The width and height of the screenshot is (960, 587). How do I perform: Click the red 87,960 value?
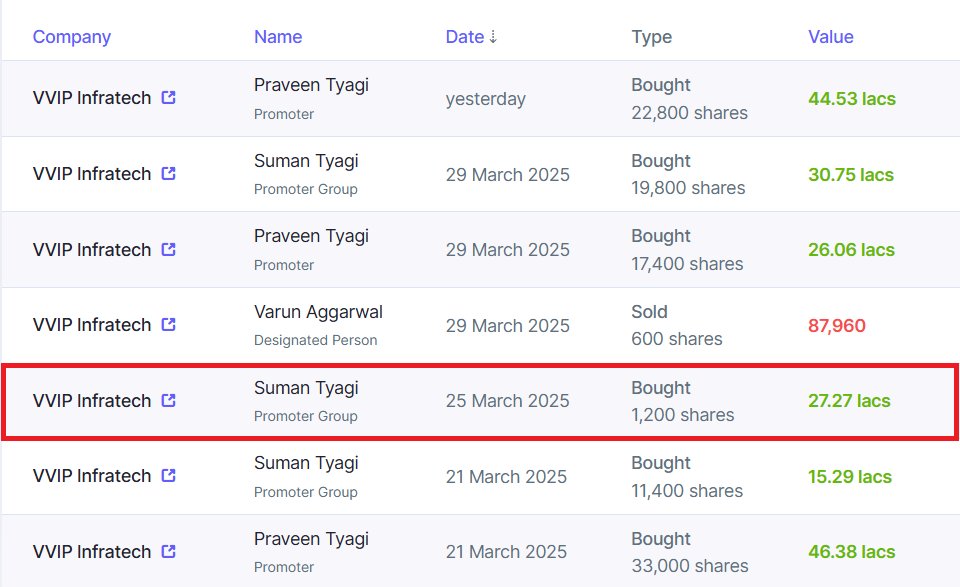[837, 326]
